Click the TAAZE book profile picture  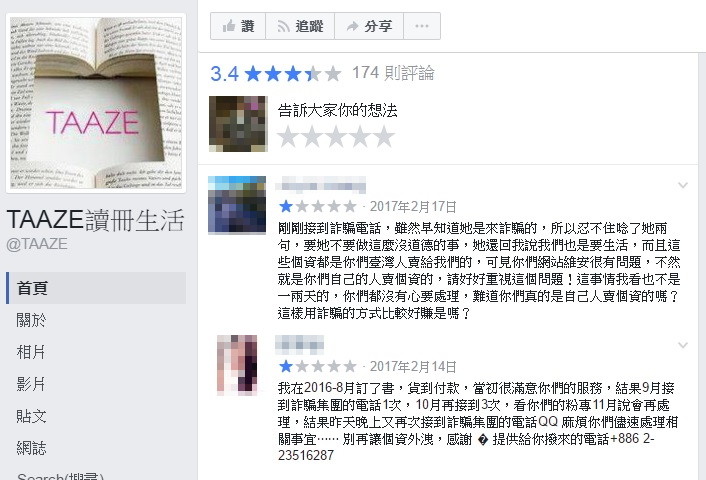(x=96, y=103)
